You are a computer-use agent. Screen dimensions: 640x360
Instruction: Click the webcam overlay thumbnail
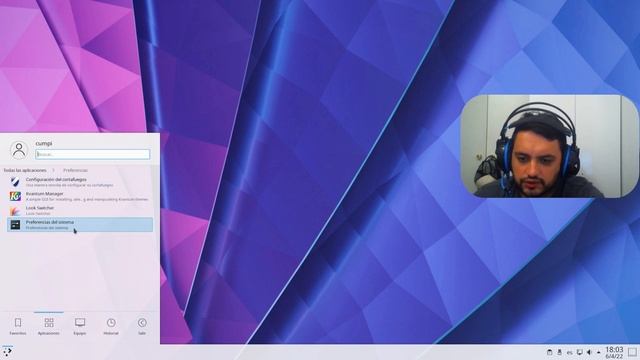[549, 146]
